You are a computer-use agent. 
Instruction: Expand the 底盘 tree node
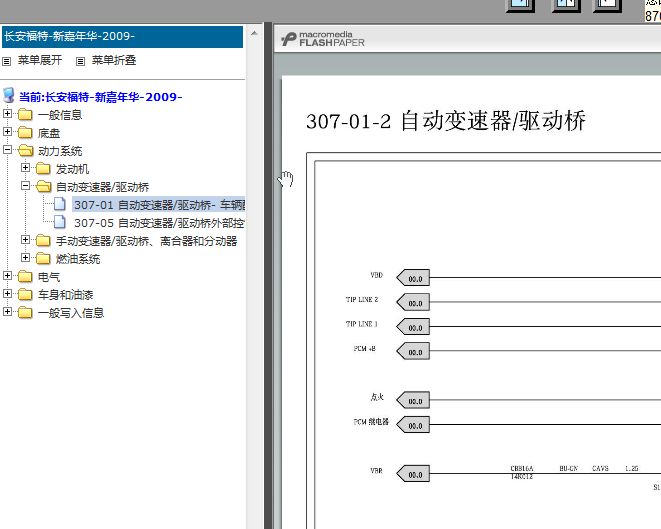coord(7,132)
